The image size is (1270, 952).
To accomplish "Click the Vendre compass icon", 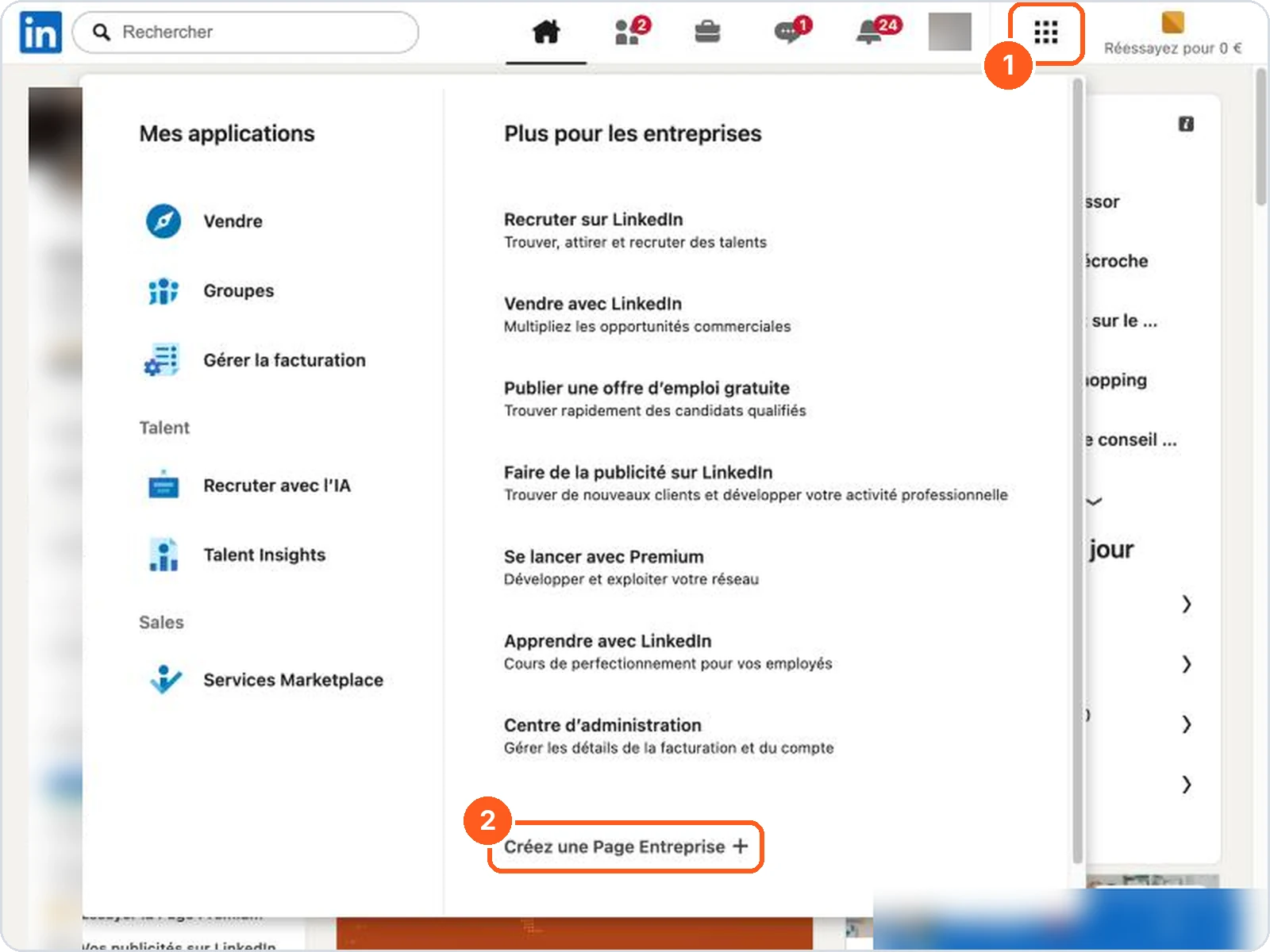I will click(x=164, y=221).
